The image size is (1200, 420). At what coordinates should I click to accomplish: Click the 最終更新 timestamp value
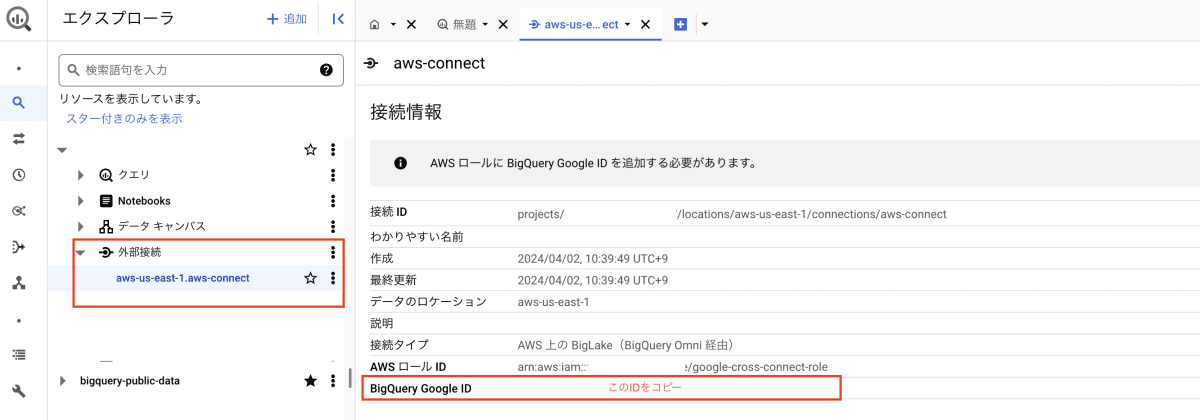593,280
